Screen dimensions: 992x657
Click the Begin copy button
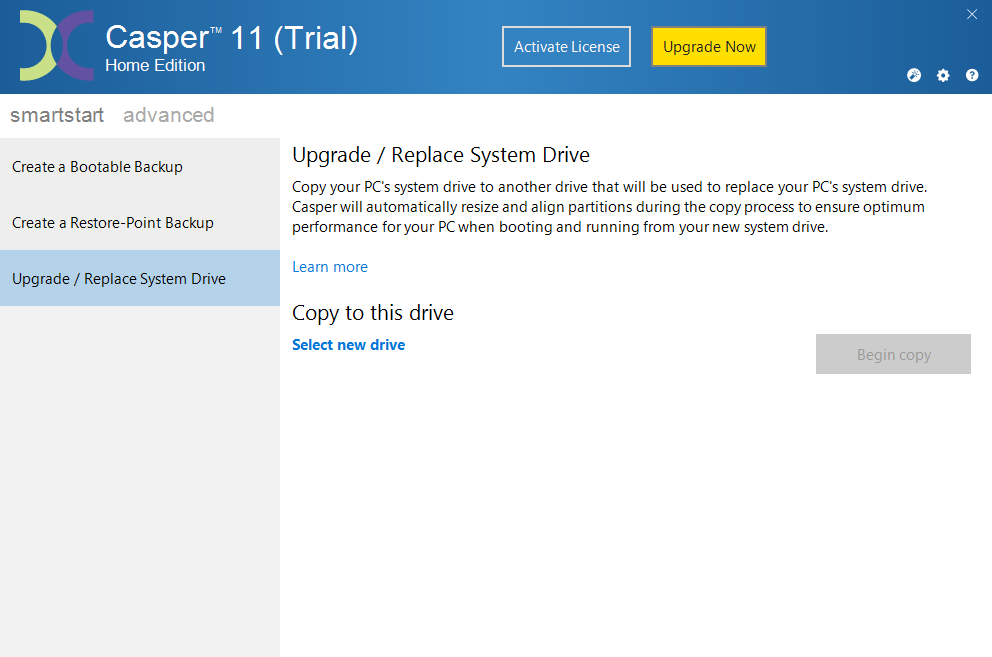[893, 354]
